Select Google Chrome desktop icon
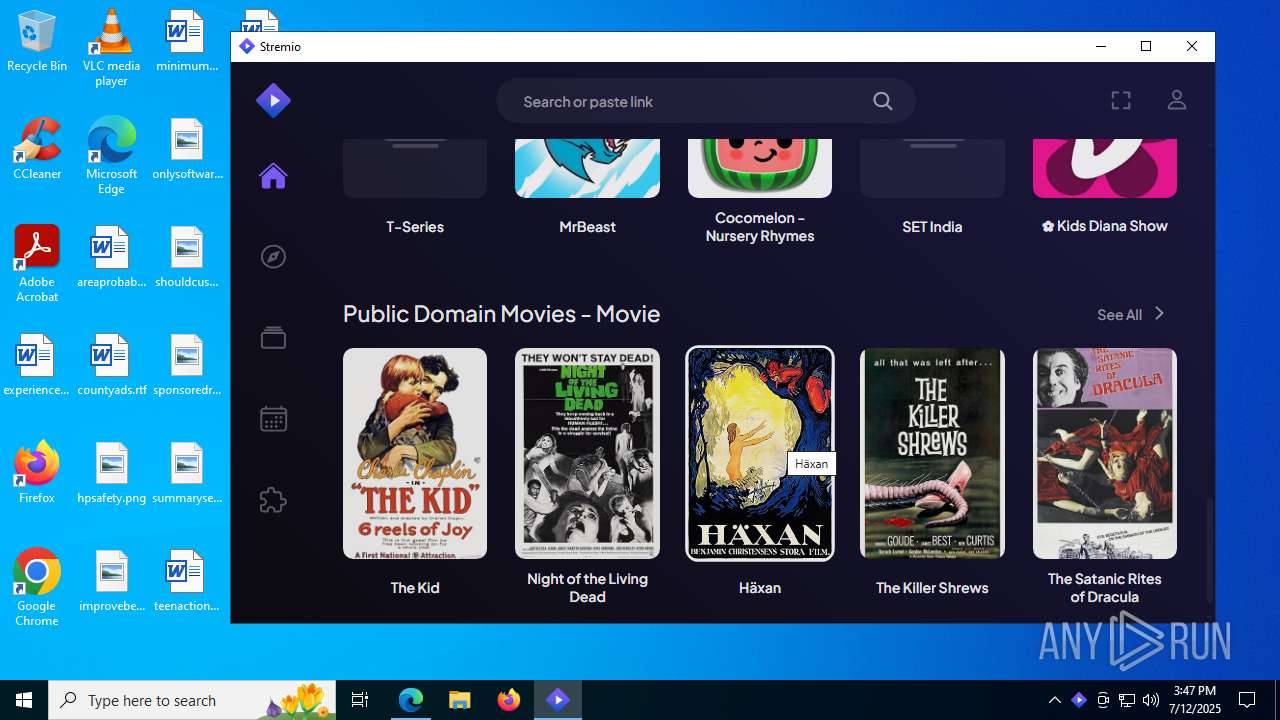1280x720 pixels. 37,588
